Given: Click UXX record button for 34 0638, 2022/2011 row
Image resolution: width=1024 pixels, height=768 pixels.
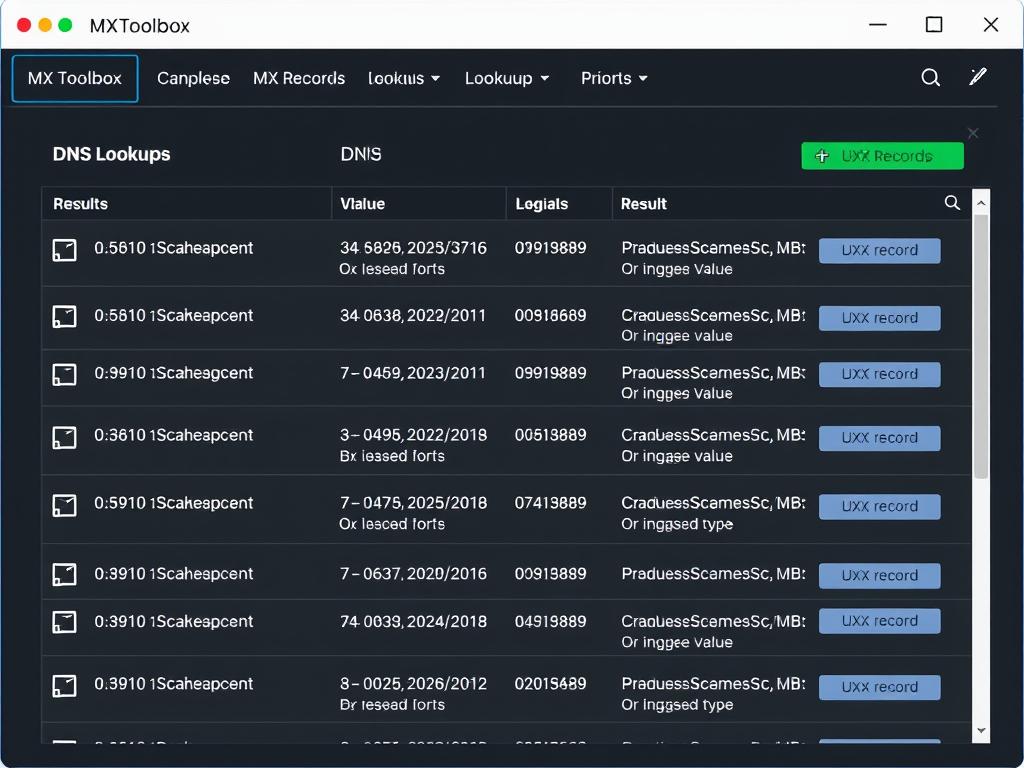Looking at the screenshot, I should [x=880, y=318].
